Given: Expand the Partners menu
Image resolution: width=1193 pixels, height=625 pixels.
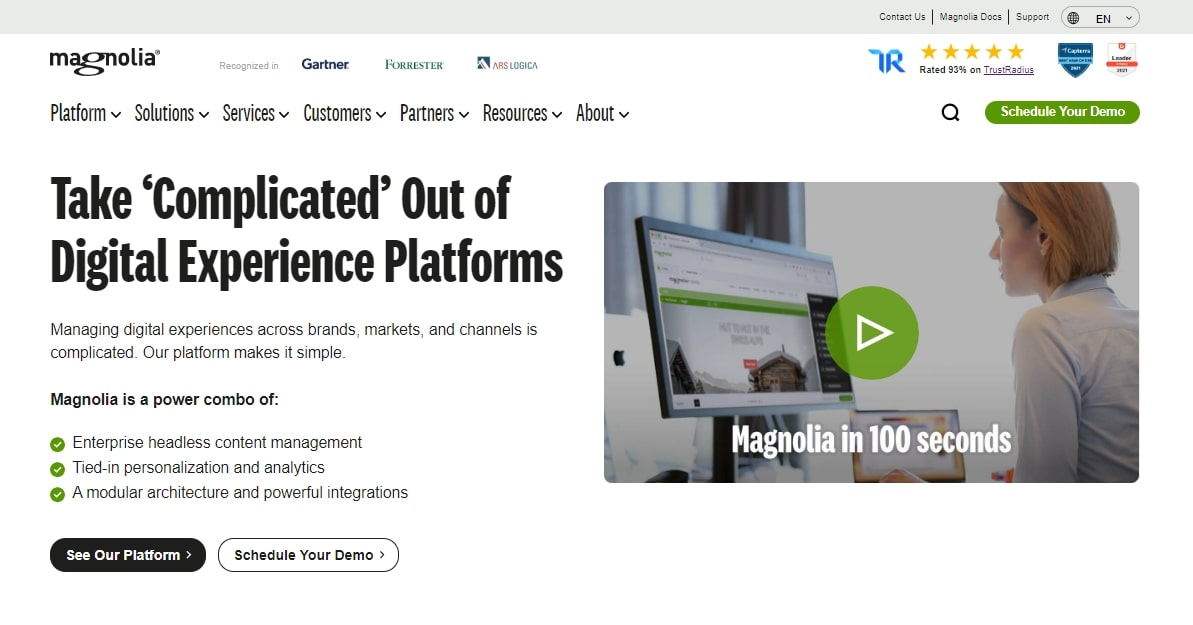Looking at the screenshot, I should 434,113.
